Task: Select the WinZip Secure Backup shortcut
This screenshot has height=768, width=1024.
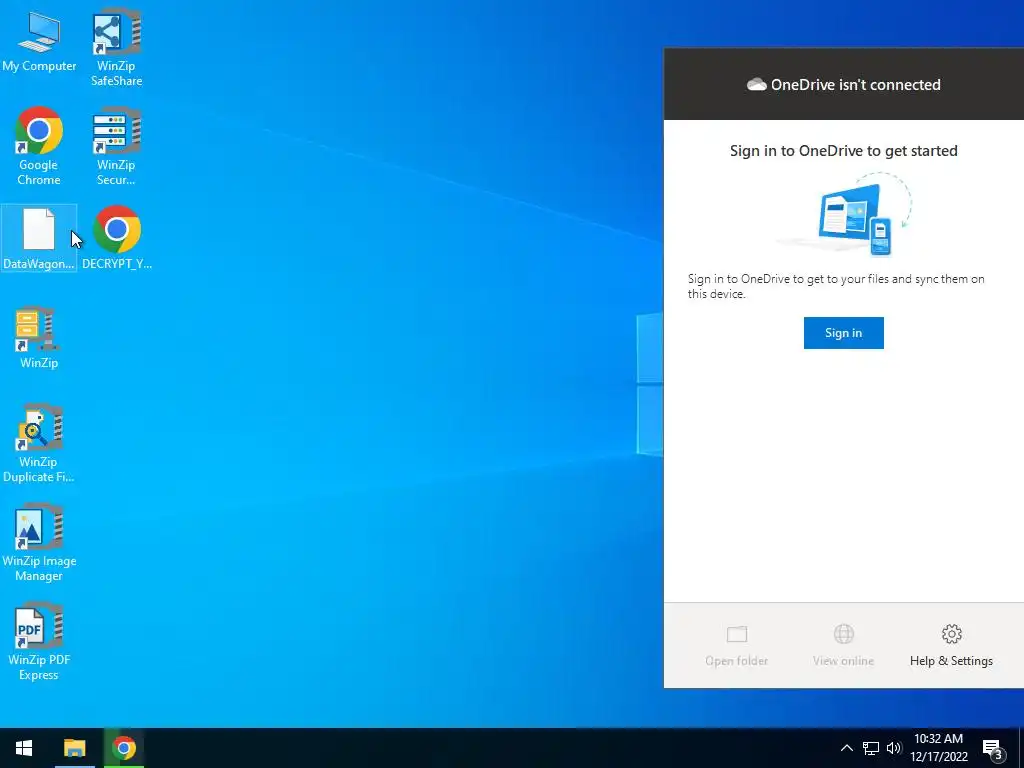Action: pos(116,146)
